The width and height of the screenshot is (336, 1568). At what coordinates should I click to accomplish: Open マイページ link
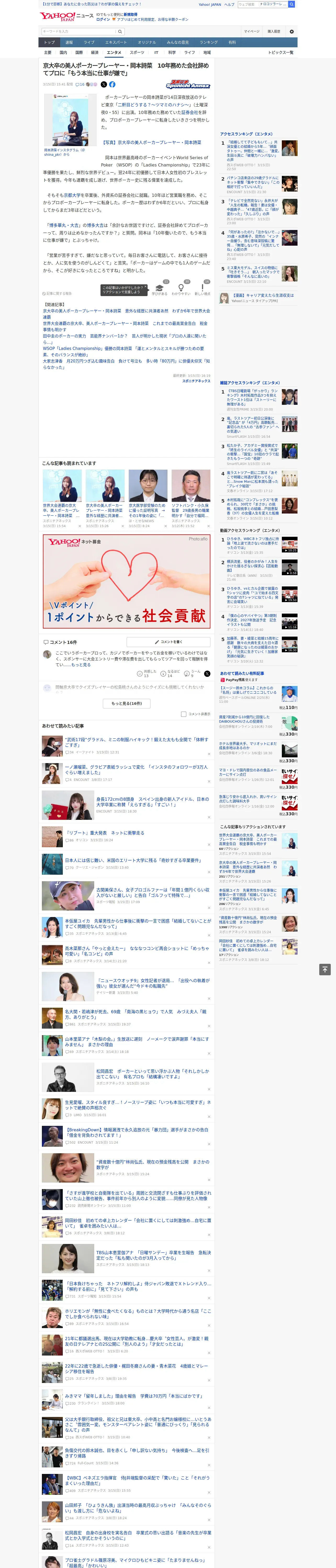pyautogui.click(x=251, y=32)
